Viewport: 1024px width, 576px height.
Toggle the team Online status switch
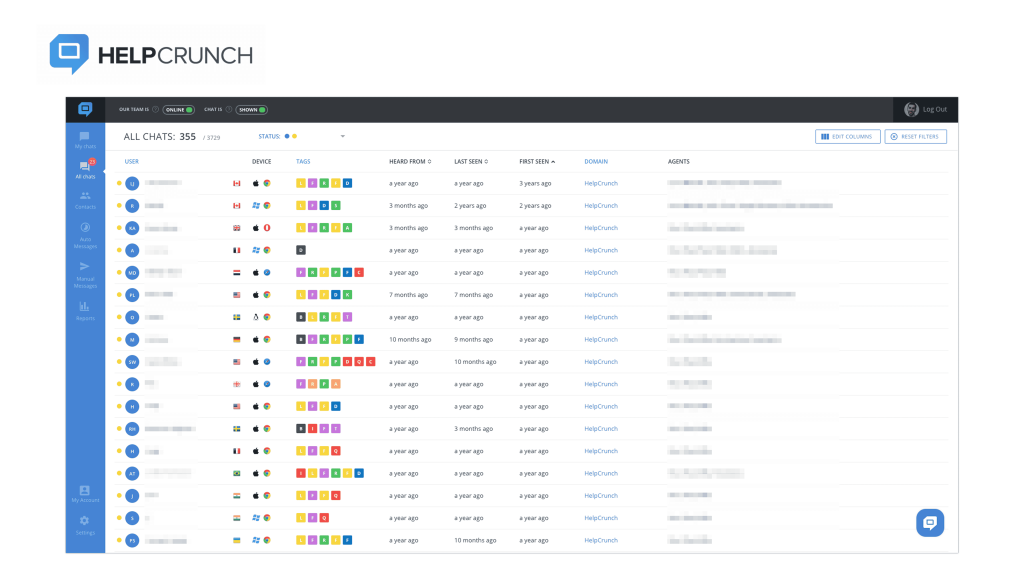click(180, 110)
